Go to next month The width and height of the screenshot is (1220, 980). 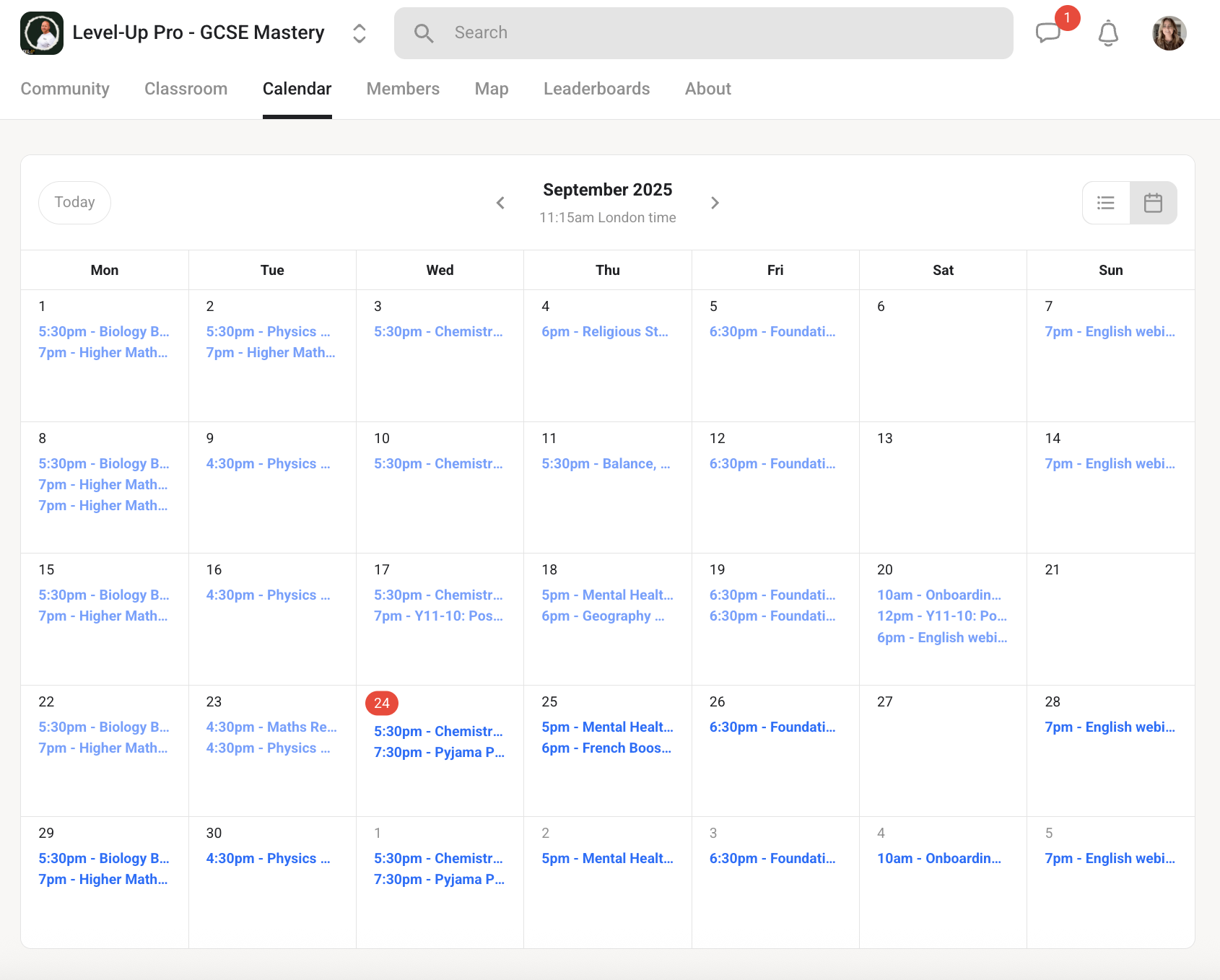[715, 203]
